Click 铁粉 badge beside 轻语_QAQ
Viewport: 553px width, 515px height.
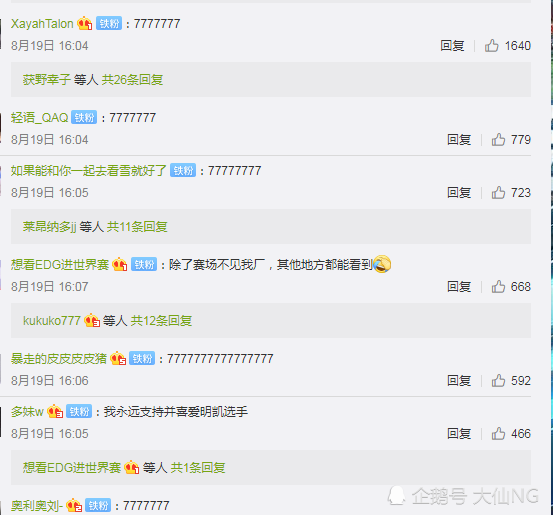tap(84, 117)
